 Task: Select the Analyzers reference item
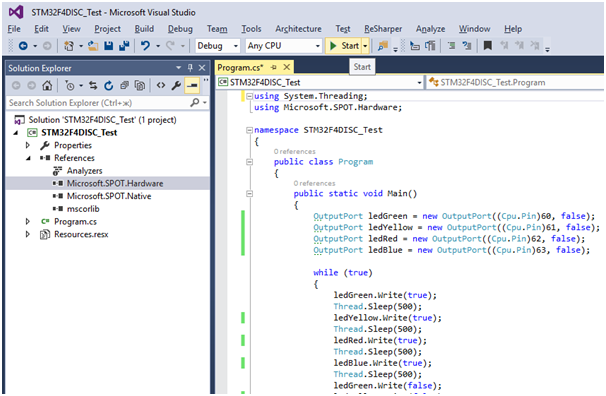click(84, 171)
